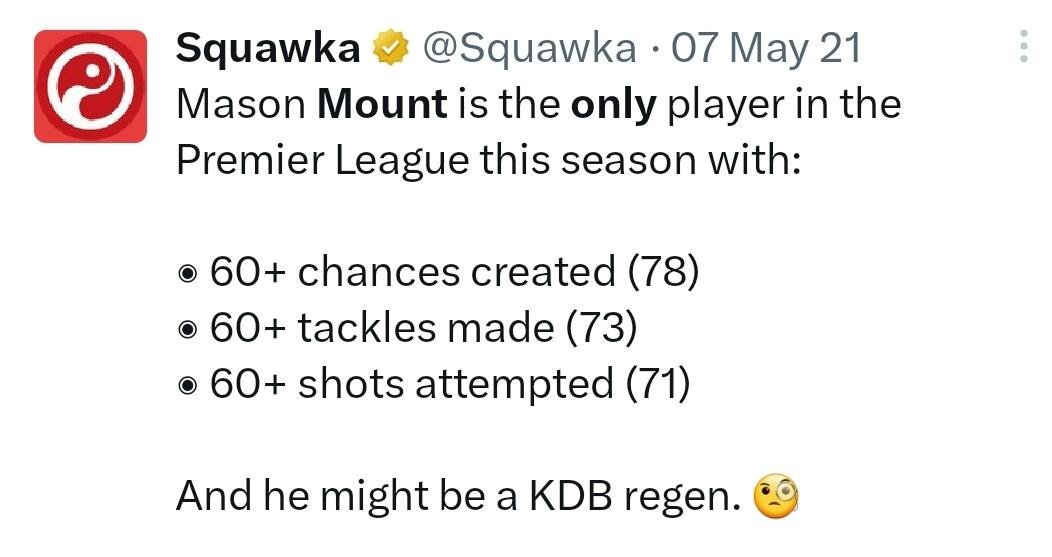The height and width of the screenshot is (557, 1052).
Task: Click the bullet beside tackles made
Action: coord(188,328)
